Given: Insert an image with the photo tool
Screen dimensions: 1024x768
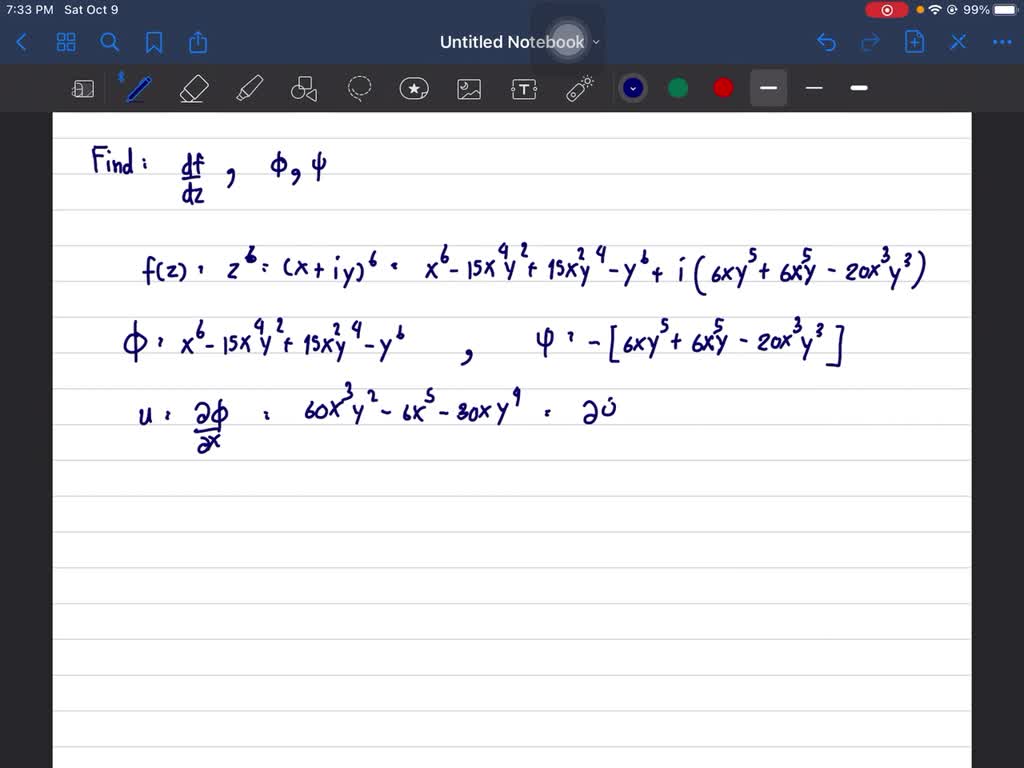Looking at the screenshot, I should tap(469, 88).
